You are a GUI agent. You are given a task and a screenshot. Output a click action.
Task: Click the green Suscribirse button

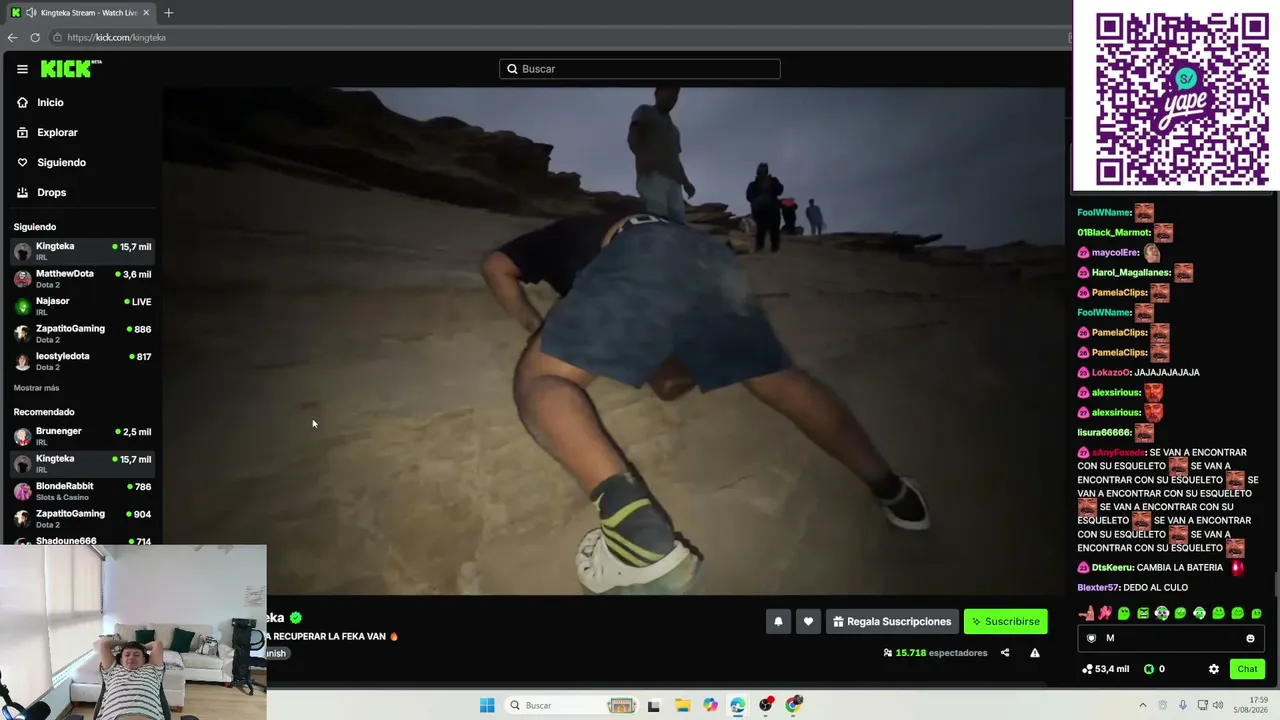(x=1006, y=622)
